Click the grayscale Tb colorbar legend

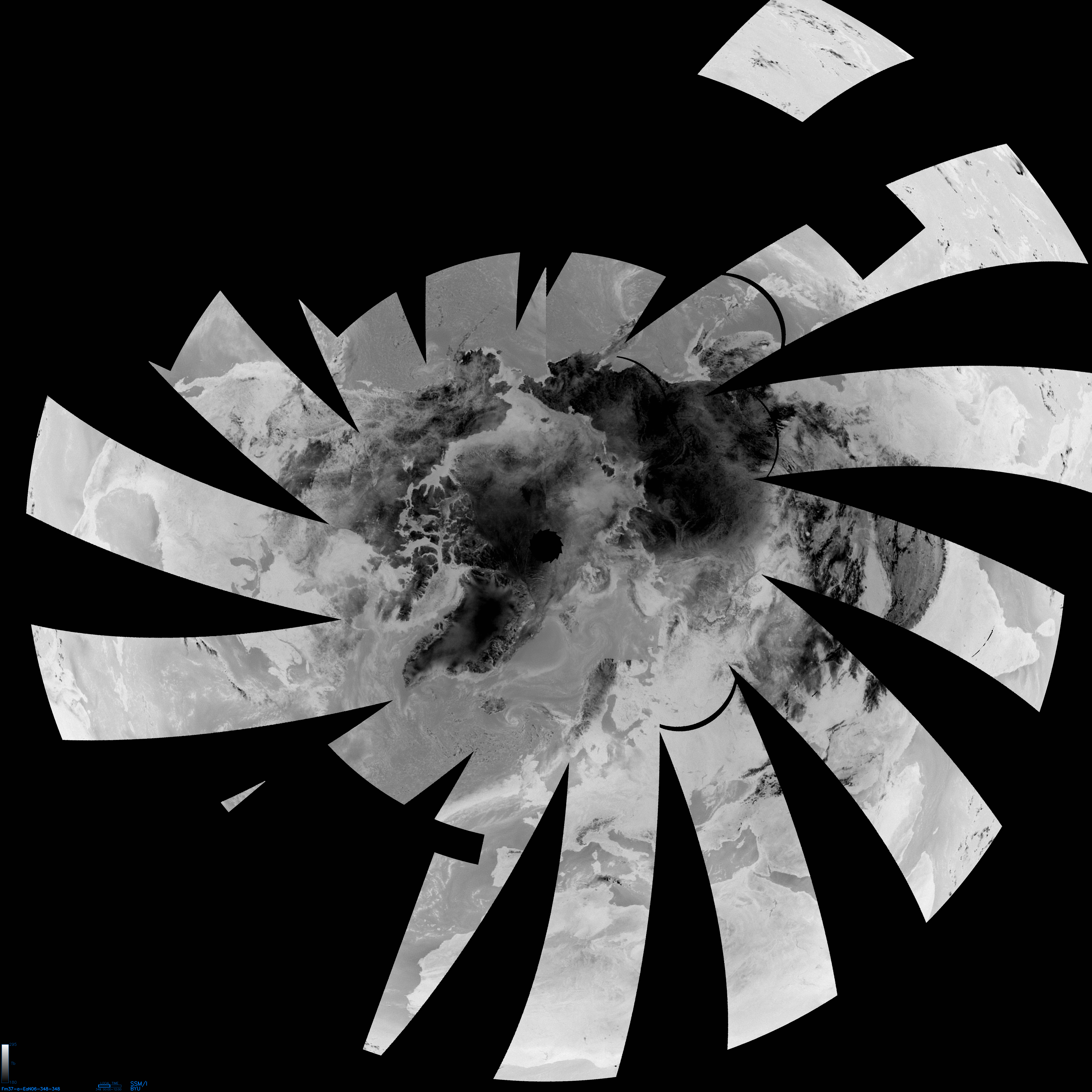[x=5, y=1064]
